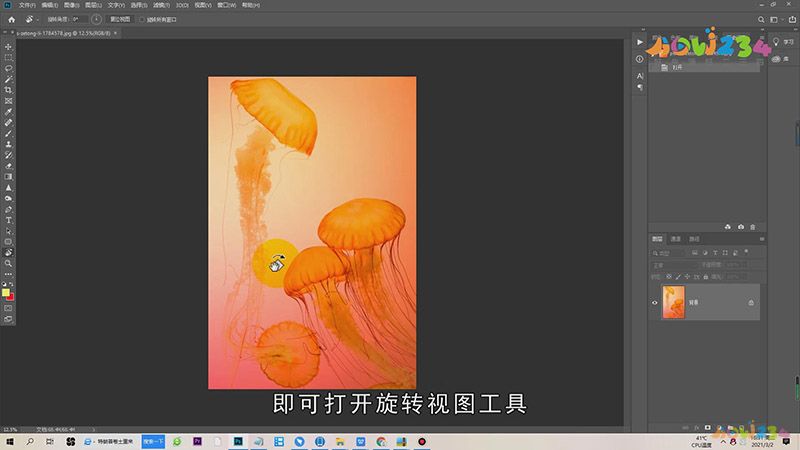The width and height of the screenshot is (800, 450).
Task: Click the share image icon at top right
Action: click(792, 19)
